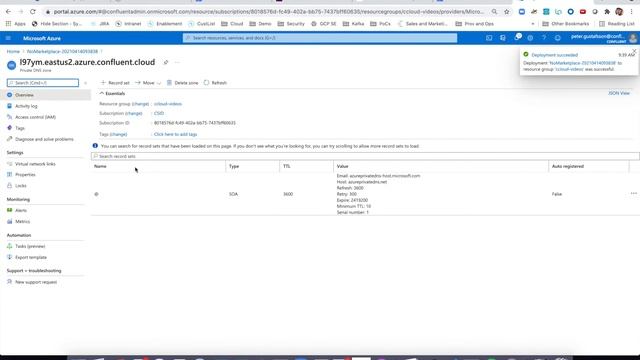Open the Move dropdown
The width and height of the screenshot is (640, 360).
[x=148, y=83]
